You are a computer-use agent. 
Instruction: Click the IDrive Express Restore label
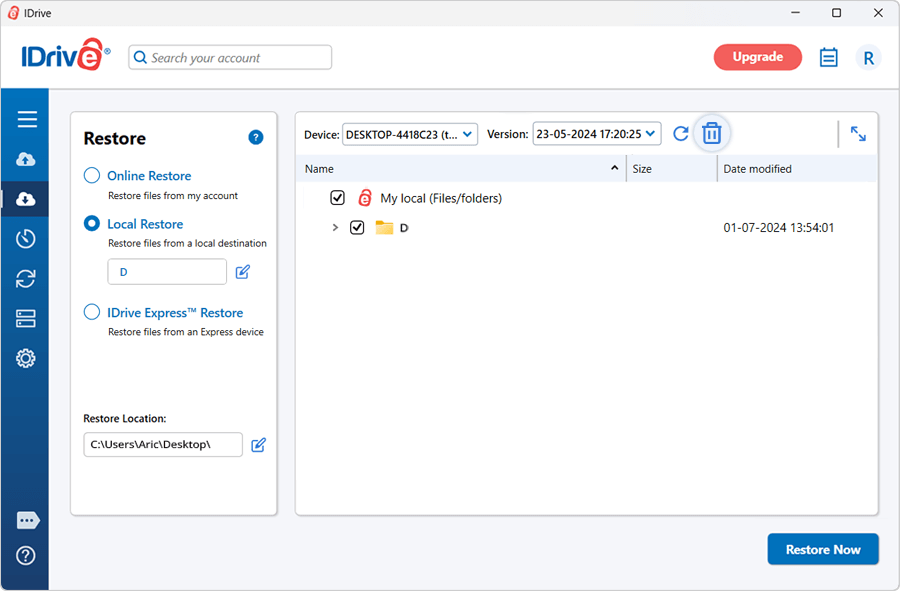tap(175, 313)
